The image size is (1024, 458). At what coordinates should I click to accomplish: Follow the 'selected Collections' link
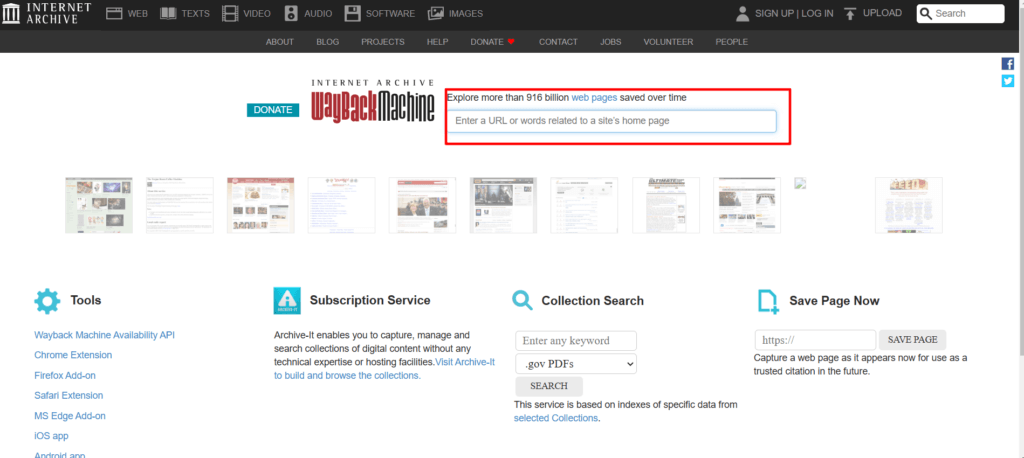tap(556, 418)
